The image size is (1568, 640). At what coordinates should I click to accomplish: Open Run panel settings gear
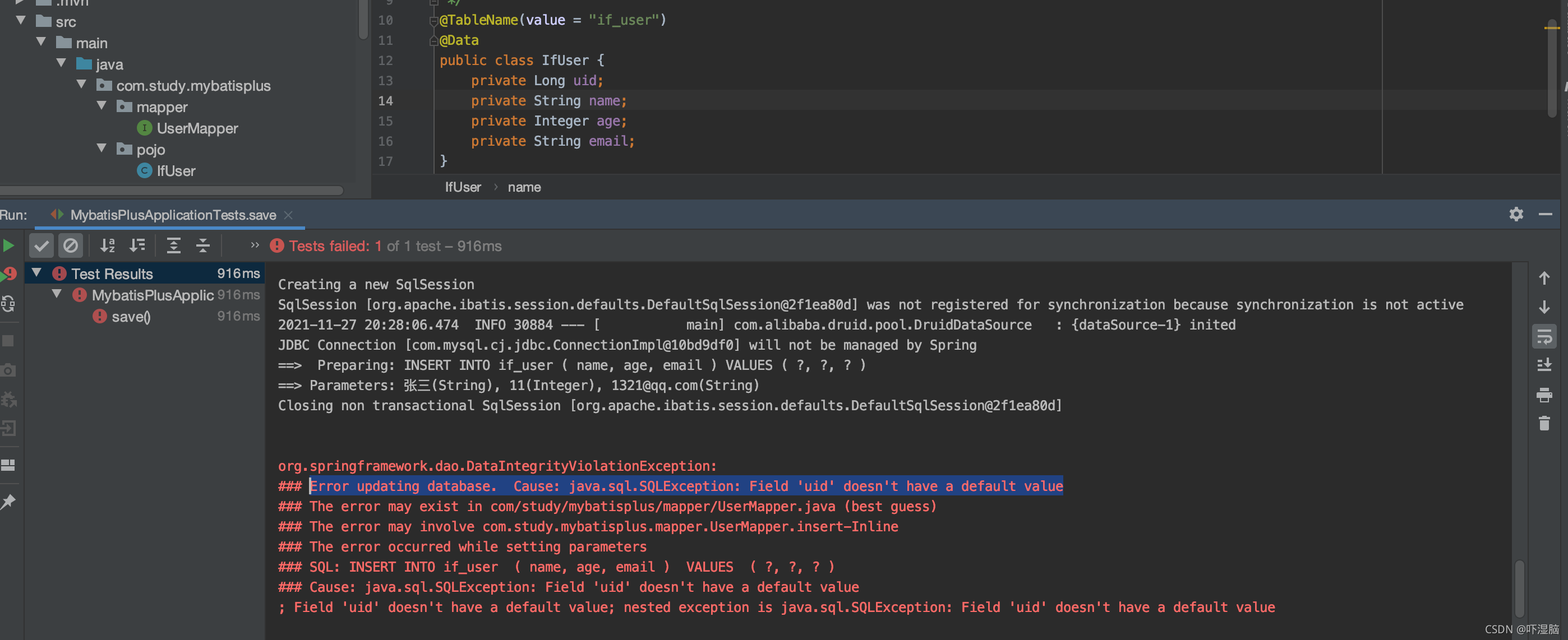click(x=1516, y=214)
